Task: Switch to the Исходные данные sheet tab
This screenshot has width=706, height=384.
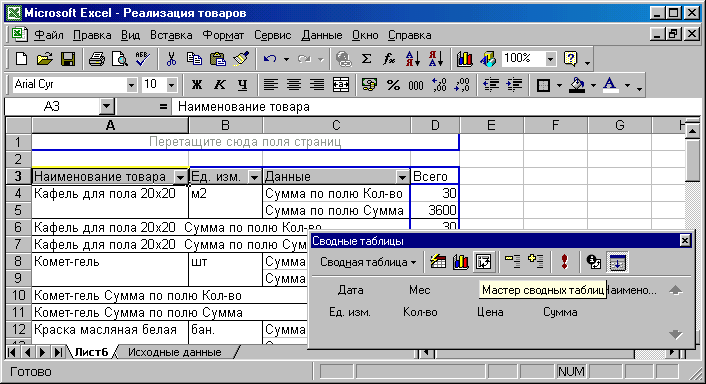Action: 175,352
